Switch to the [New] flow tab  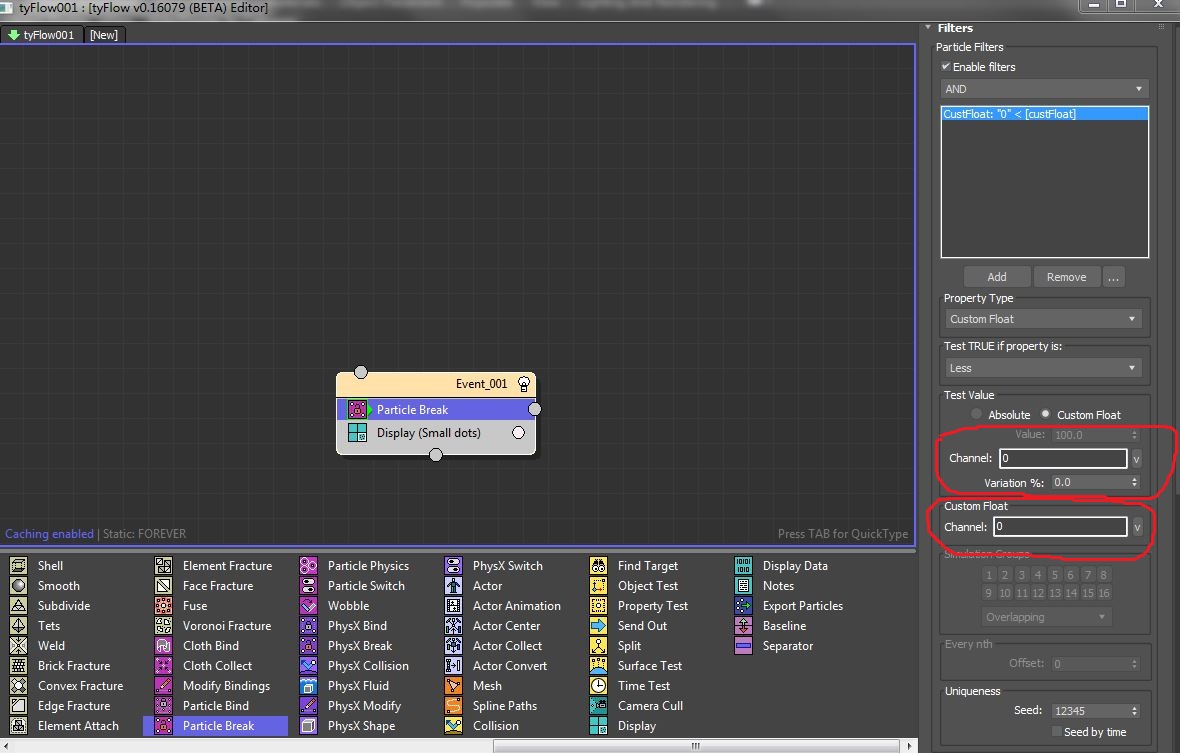pyautogui.click(x=103, y=35)
